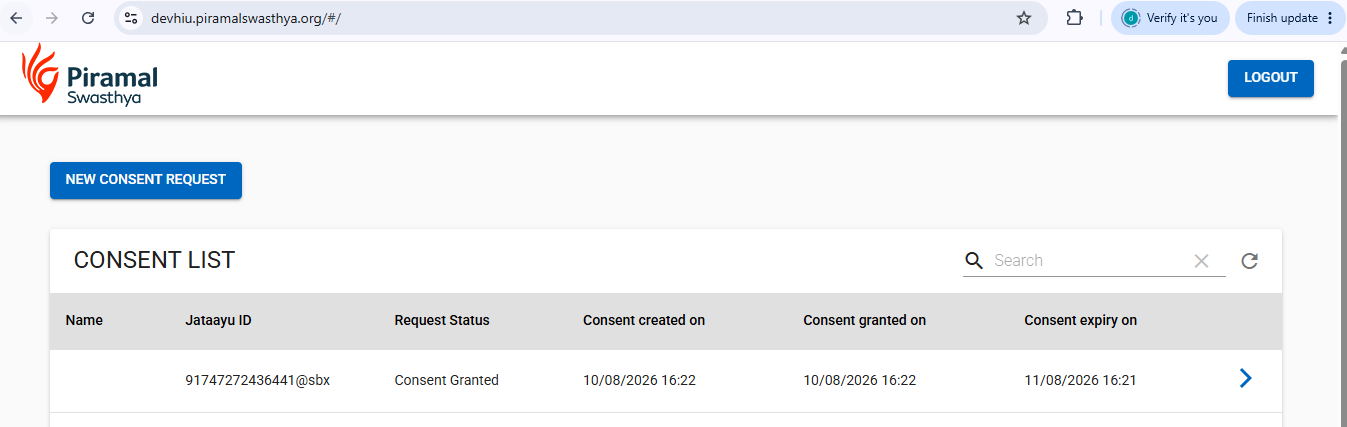Click the Consent created on column header

click(x=644, y=321)
